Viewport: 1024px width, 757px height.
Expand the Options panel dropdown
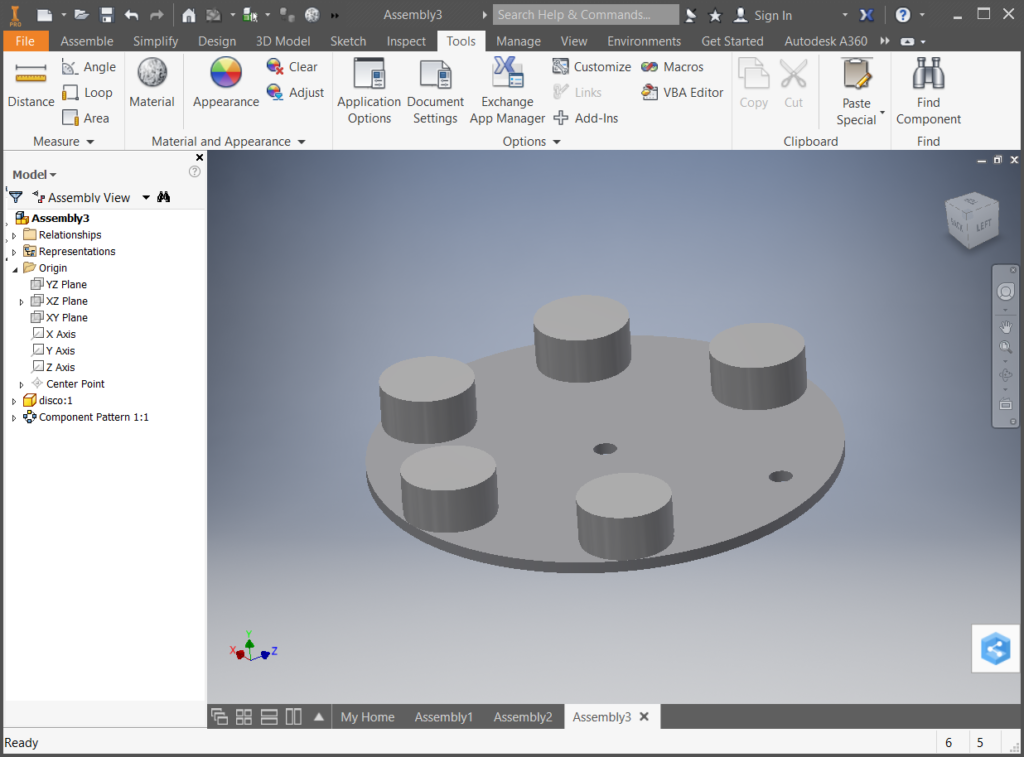(x=556, y=142)
